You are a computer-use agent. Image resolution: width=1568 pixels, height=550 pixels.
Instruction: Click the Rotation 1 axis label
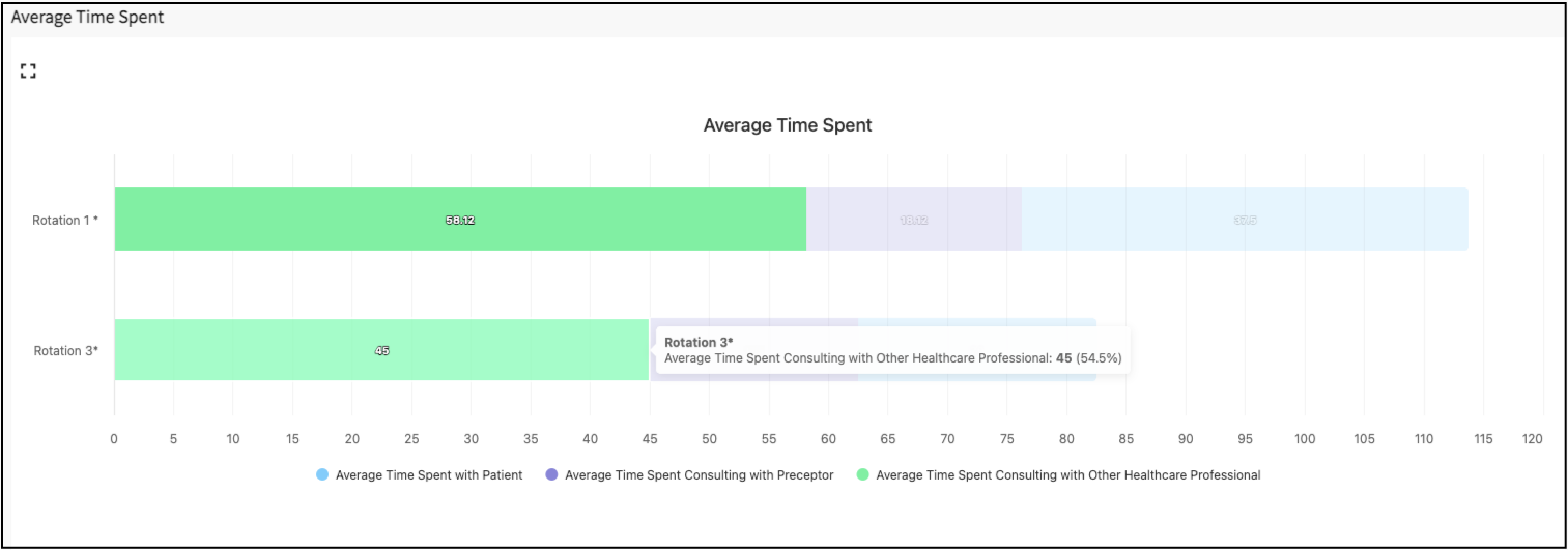pos(65,220)
